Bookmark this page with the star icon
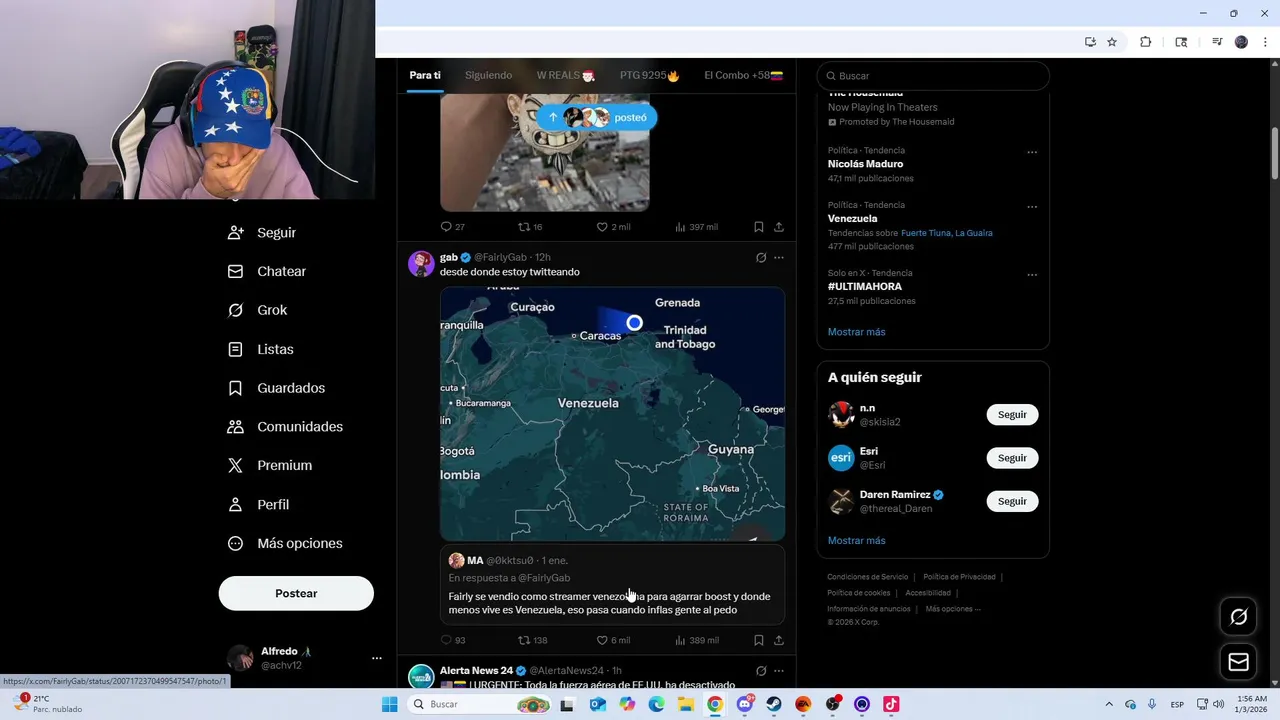This screenshot has height=720, width=1280. pos(1112,42)
